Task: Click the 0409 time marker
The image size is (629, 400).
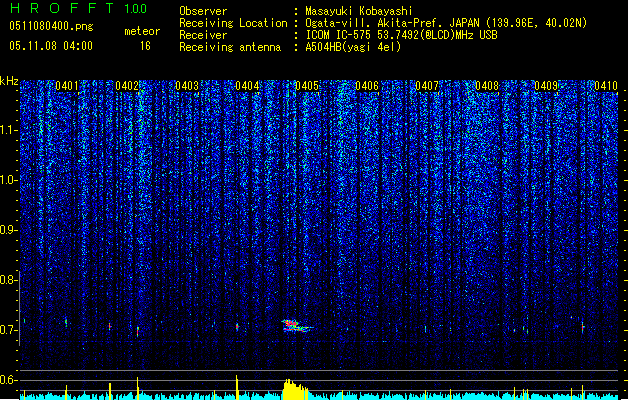Action: click(546, 86)
